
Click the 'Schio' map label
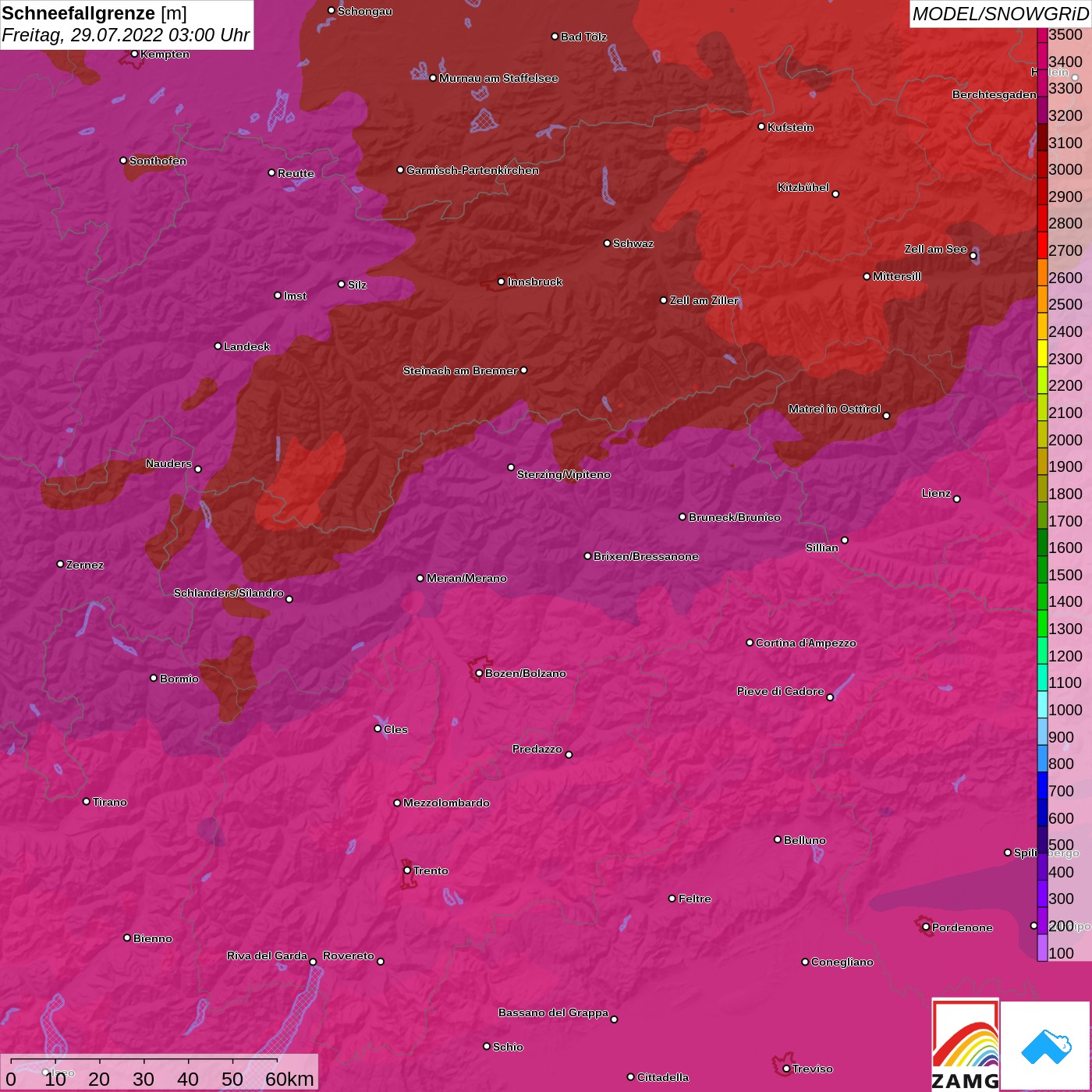(x=508, y=1047)
